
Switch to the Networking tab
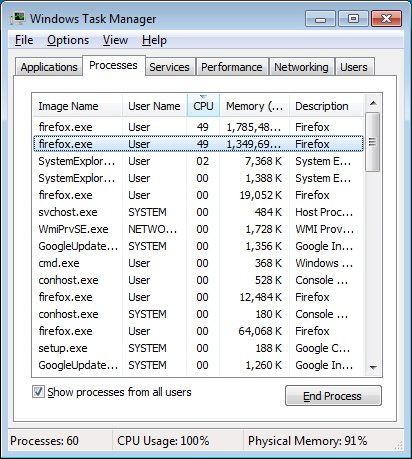pyautogui.click(x=301, y=67)
